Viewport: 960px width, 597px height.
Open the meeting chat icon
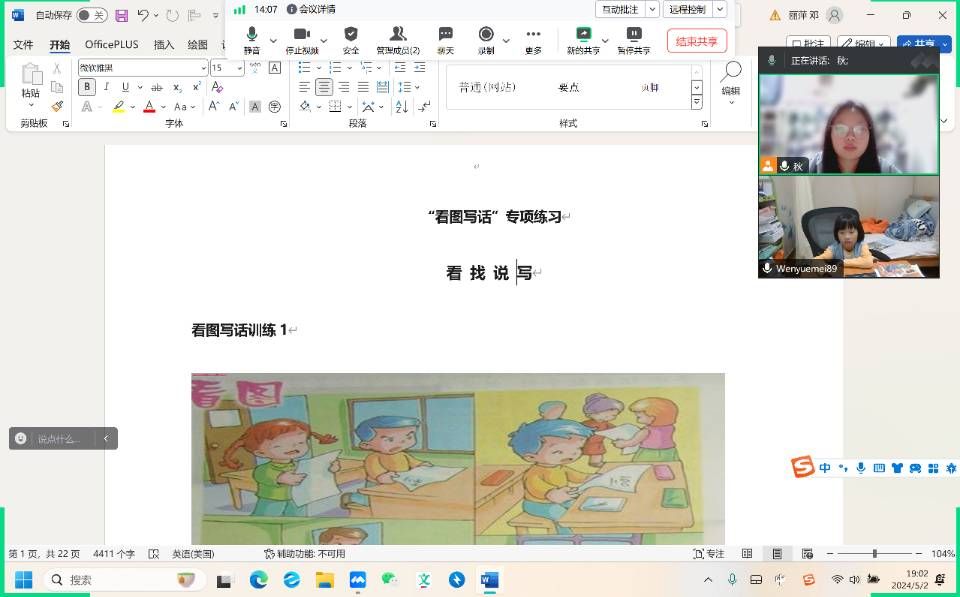(445, 39)
